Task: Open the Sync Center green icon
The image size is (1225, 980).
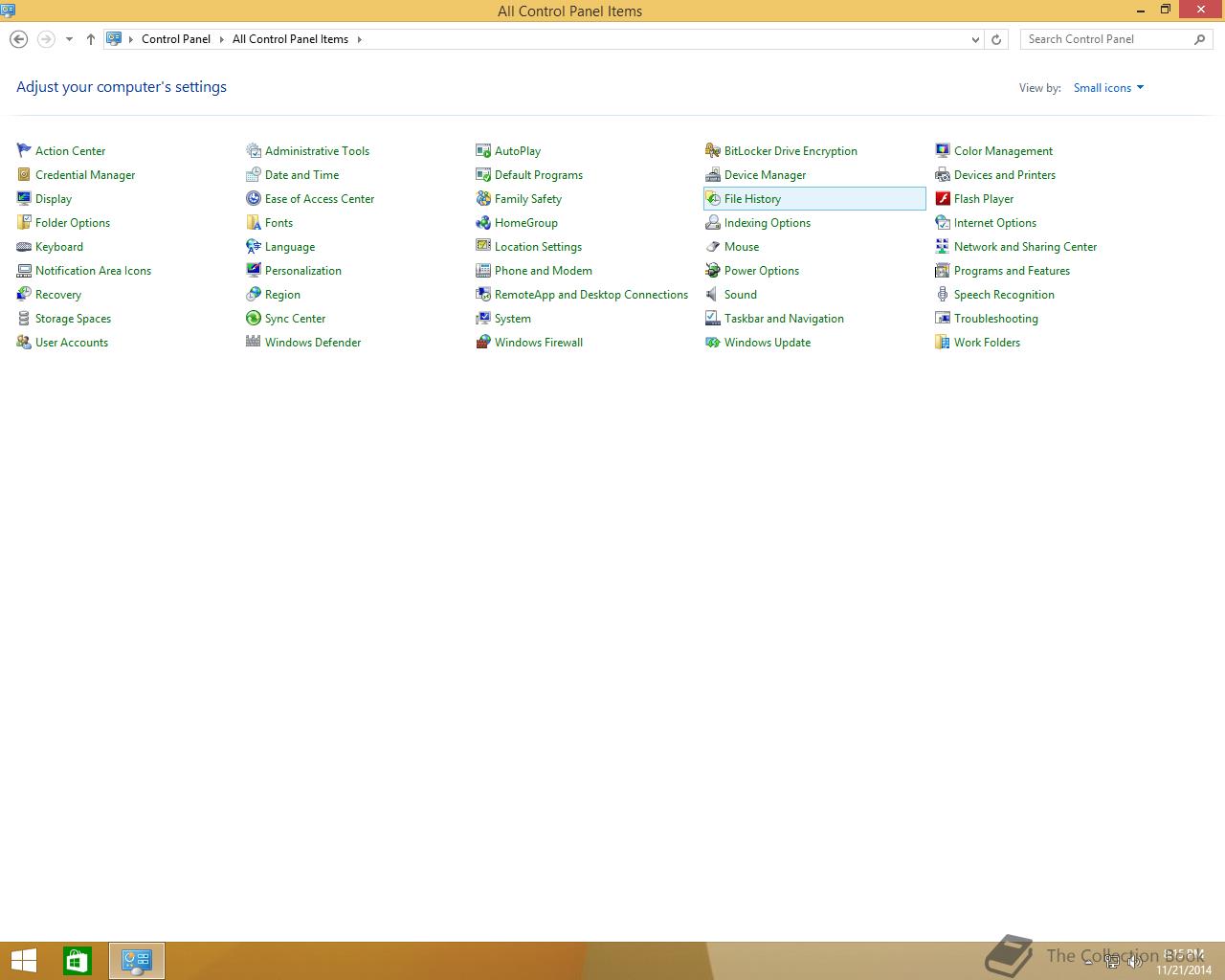Action: click(254, 318)
